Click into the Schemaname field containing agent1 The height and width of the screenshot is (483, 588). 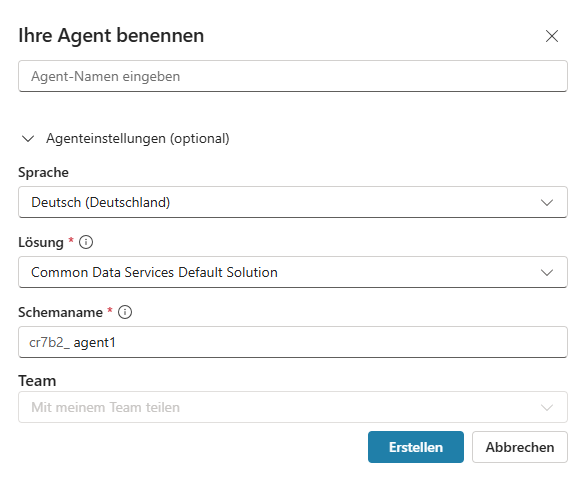[293, 342]
